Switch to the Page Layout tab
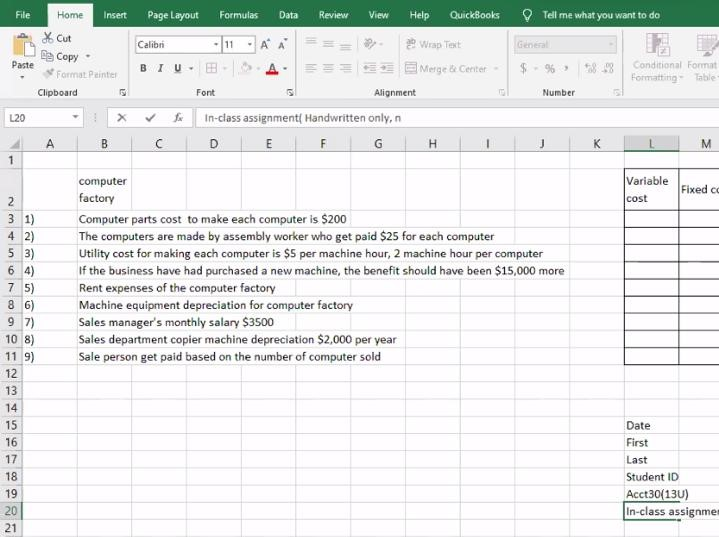Image resolution: width=719 pixels, height=537 pixels. tap(173, 15)
